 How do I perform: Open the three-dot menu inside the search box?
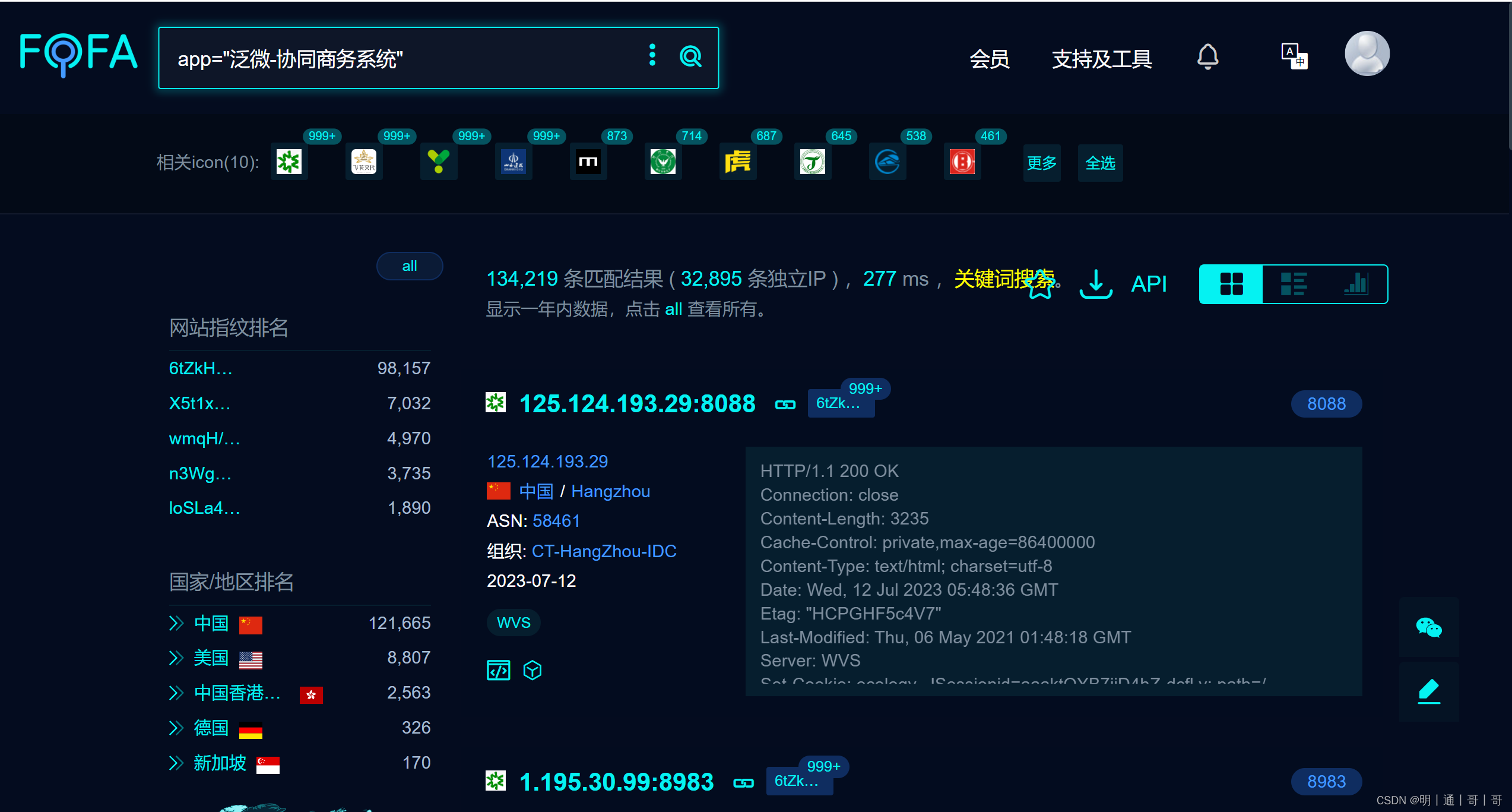click(652, 56)
